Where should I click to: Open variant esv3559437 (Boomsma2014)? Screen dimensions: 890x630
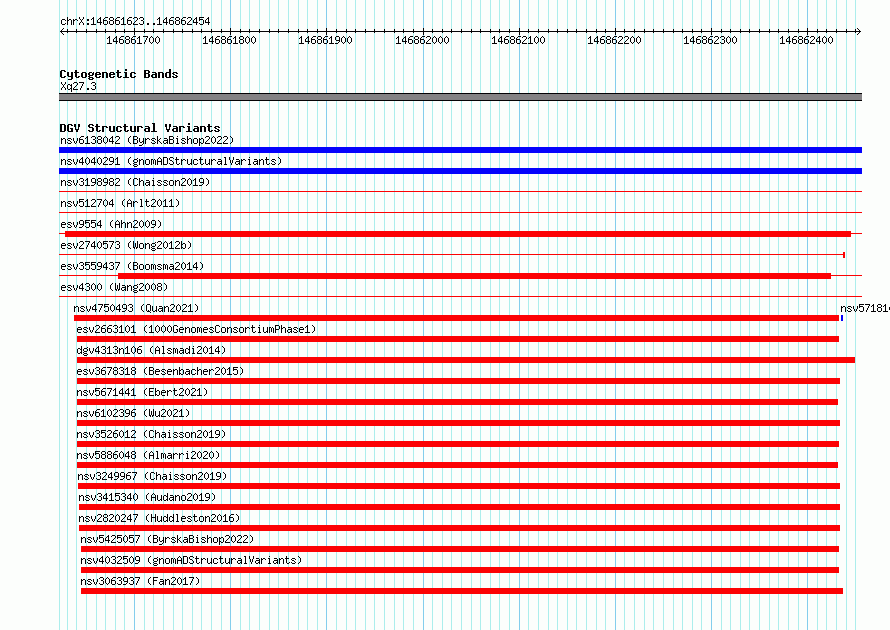[132, 266]
